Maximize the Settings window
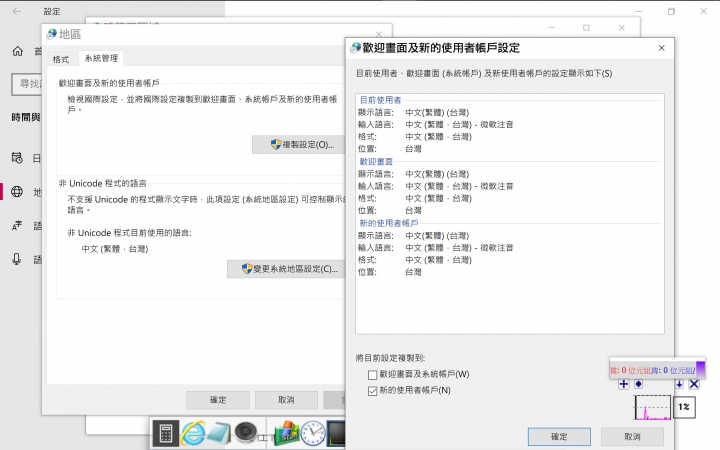 [671, 11]
